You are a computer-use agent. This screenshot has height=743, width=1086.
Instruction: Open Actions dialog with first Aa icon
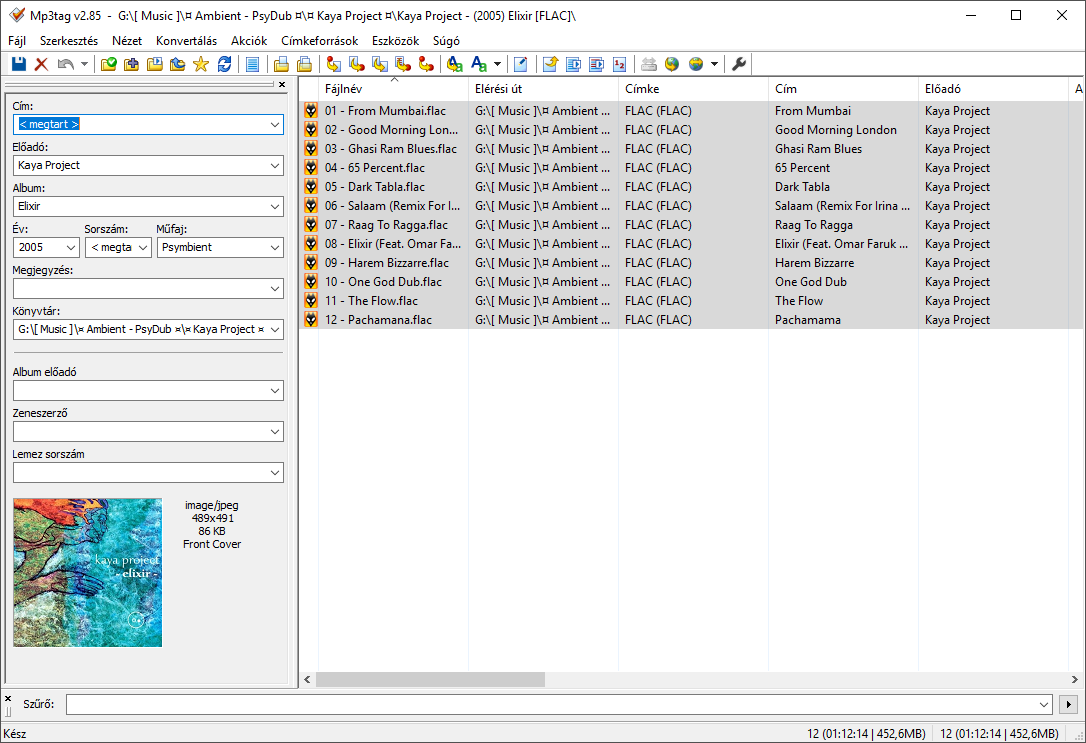[x=455, y=64]
